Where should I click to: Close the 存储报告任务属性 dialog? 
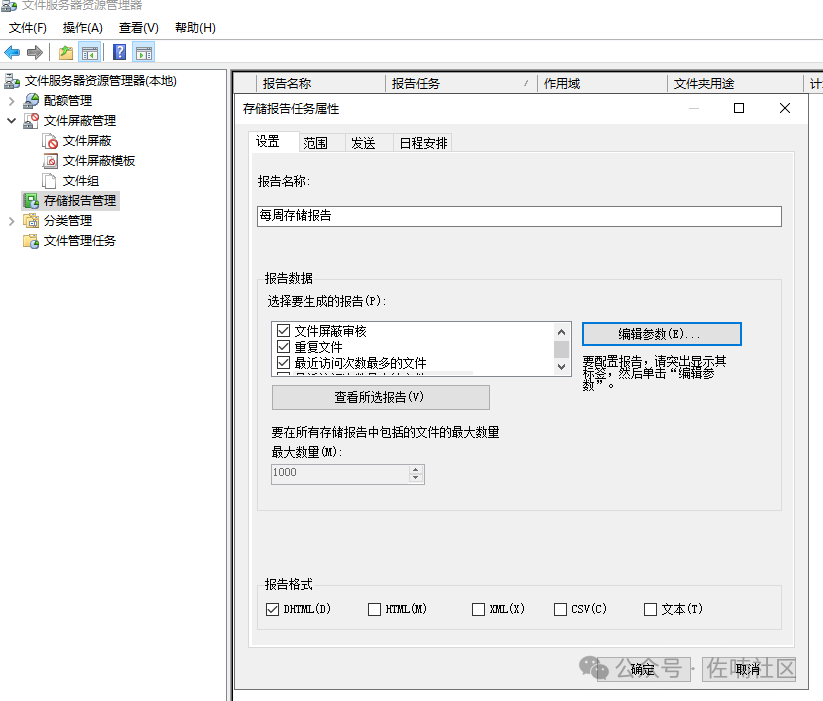tap(785, 108)
